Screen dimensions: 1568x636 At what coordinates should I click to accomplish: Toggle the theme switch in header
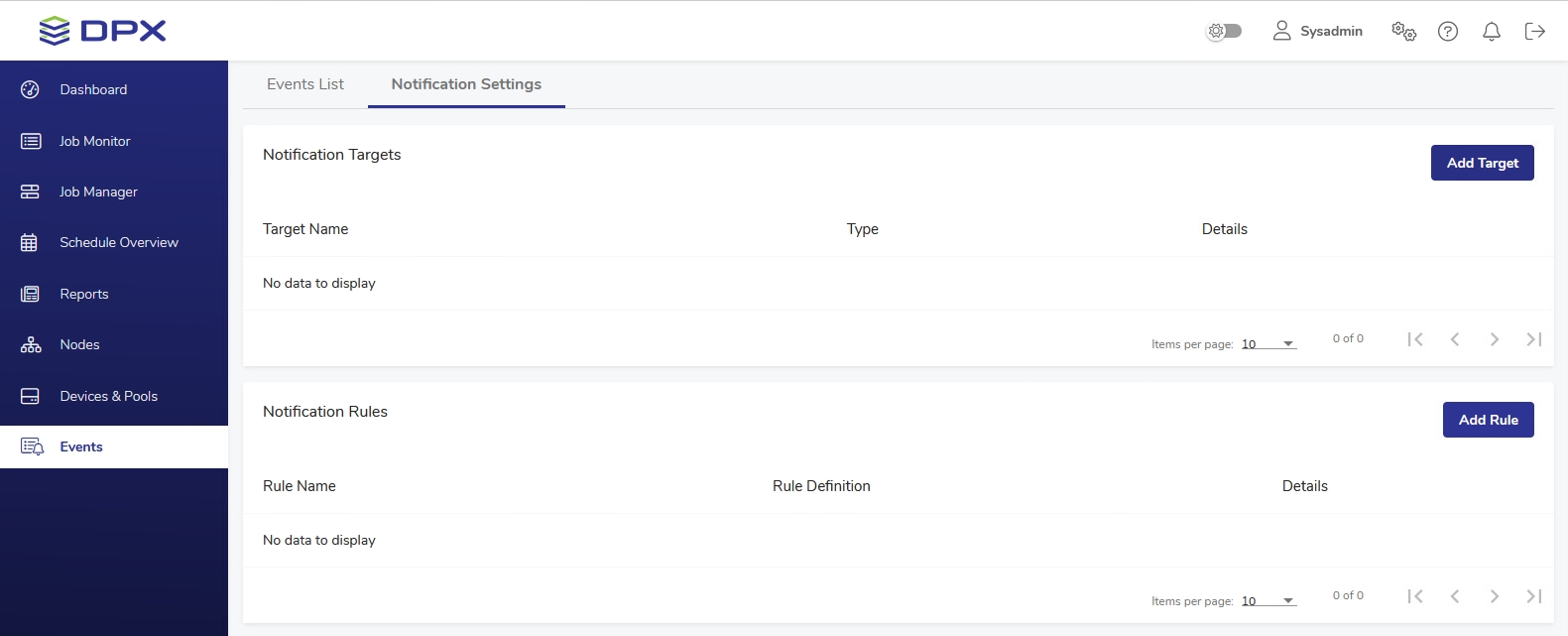1224,31
